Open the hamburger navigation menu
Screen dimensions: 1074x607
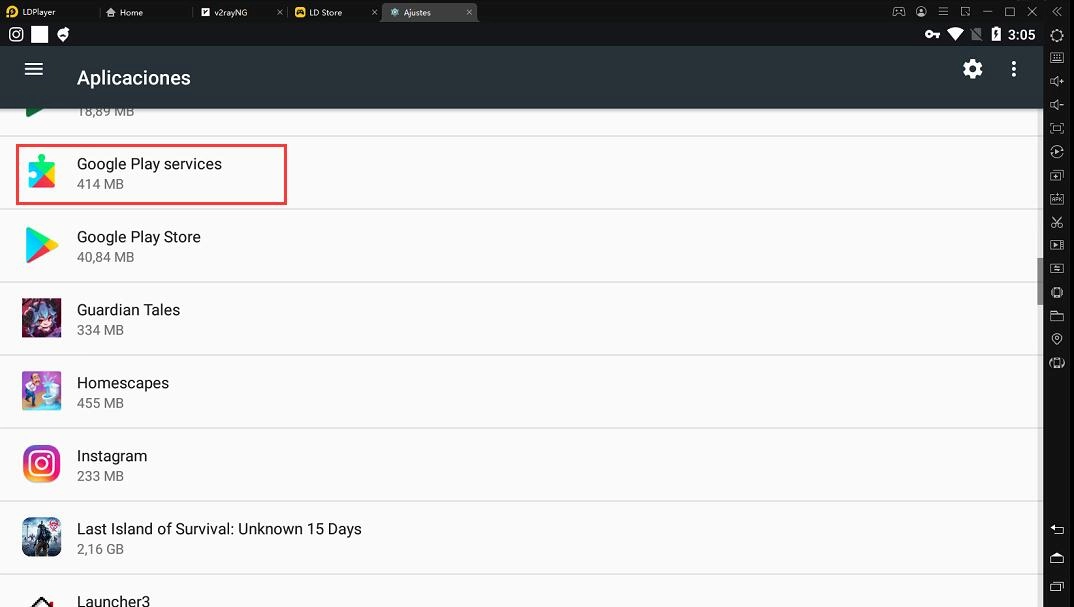tap(34, 69)
